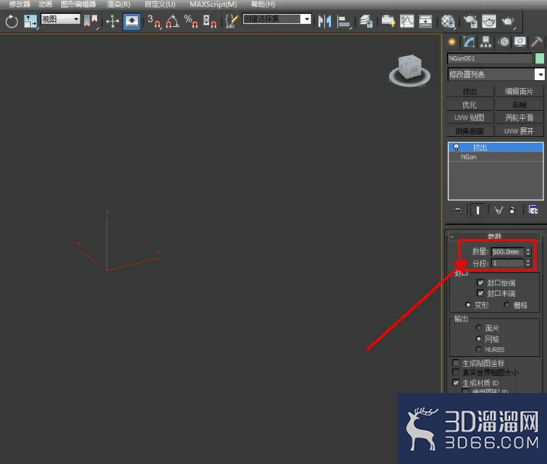Open the 动画 menu
Image resolution: width=547 pixels, height=464 pixels.
coord(45,5)
